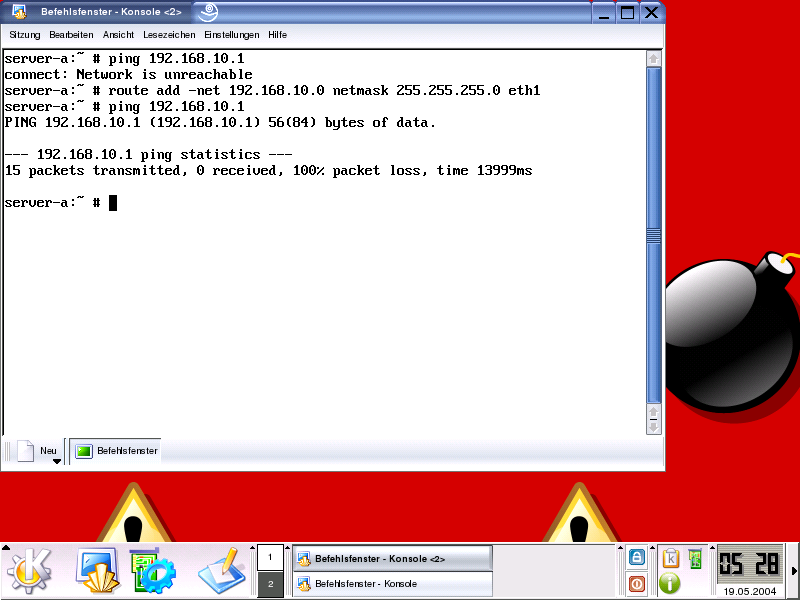Image resolution: width=800 pixels, height=600 pixels.
Task: Click the arrow handle left of taskbar entries
Action: pos(287,547)
